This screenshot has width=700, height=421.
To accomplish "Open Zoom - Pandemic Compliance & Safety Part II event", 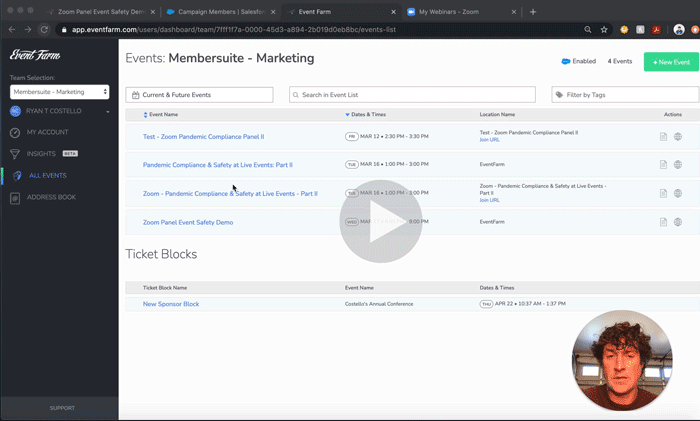I will 230,193.
